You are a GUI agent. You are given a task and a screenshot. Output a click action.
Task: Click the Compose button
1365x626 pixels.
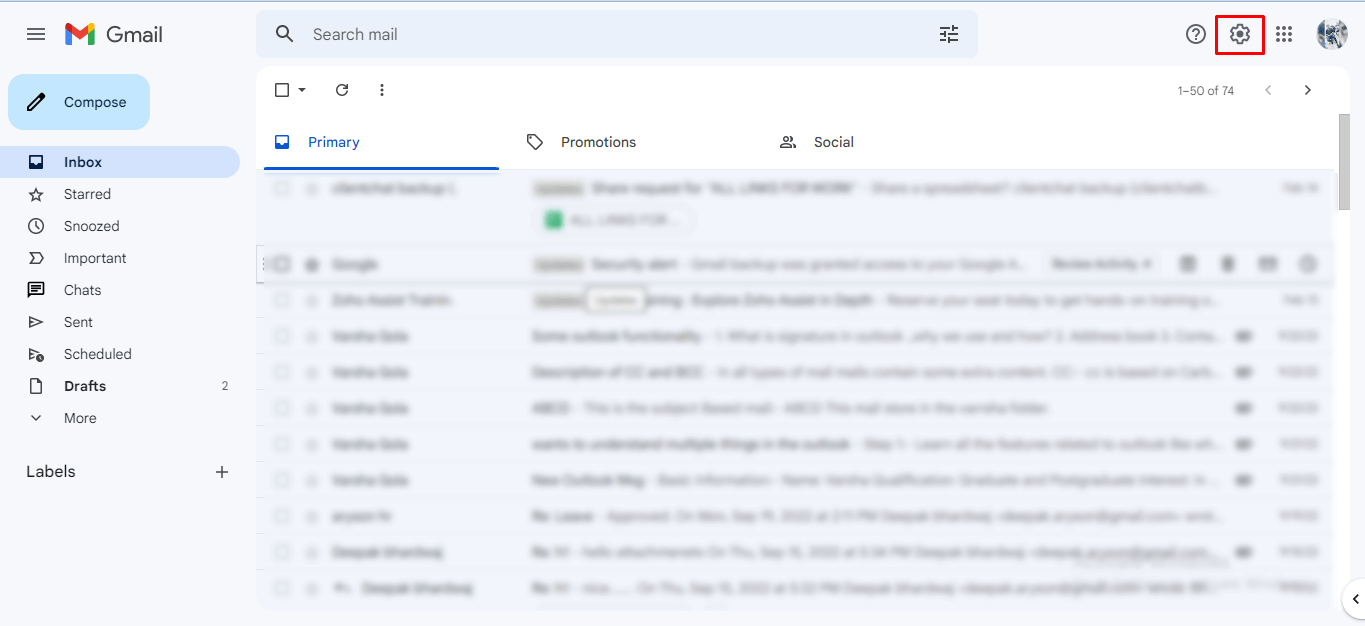[79, 102]
